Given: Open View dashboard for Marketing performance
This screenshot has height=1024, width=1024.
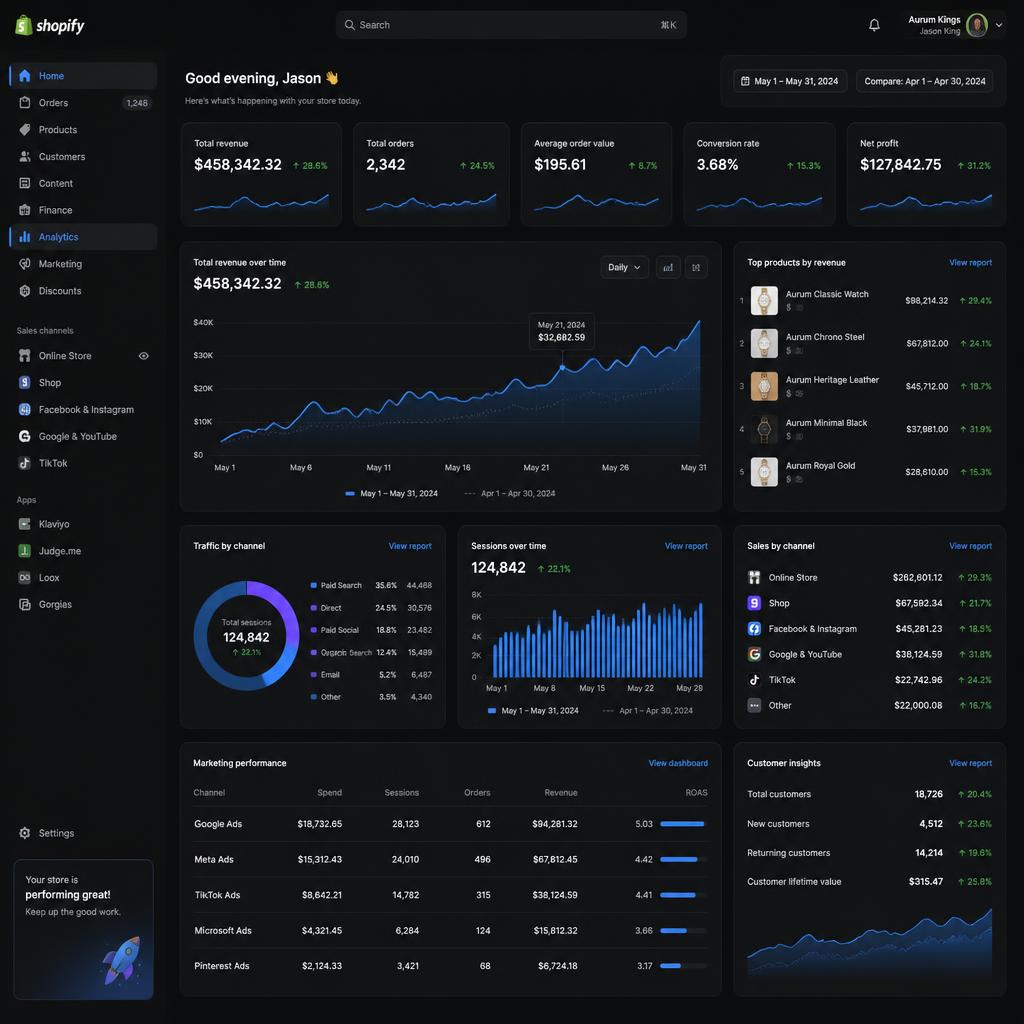Looking at the screenshot, I should click(678, 763).
